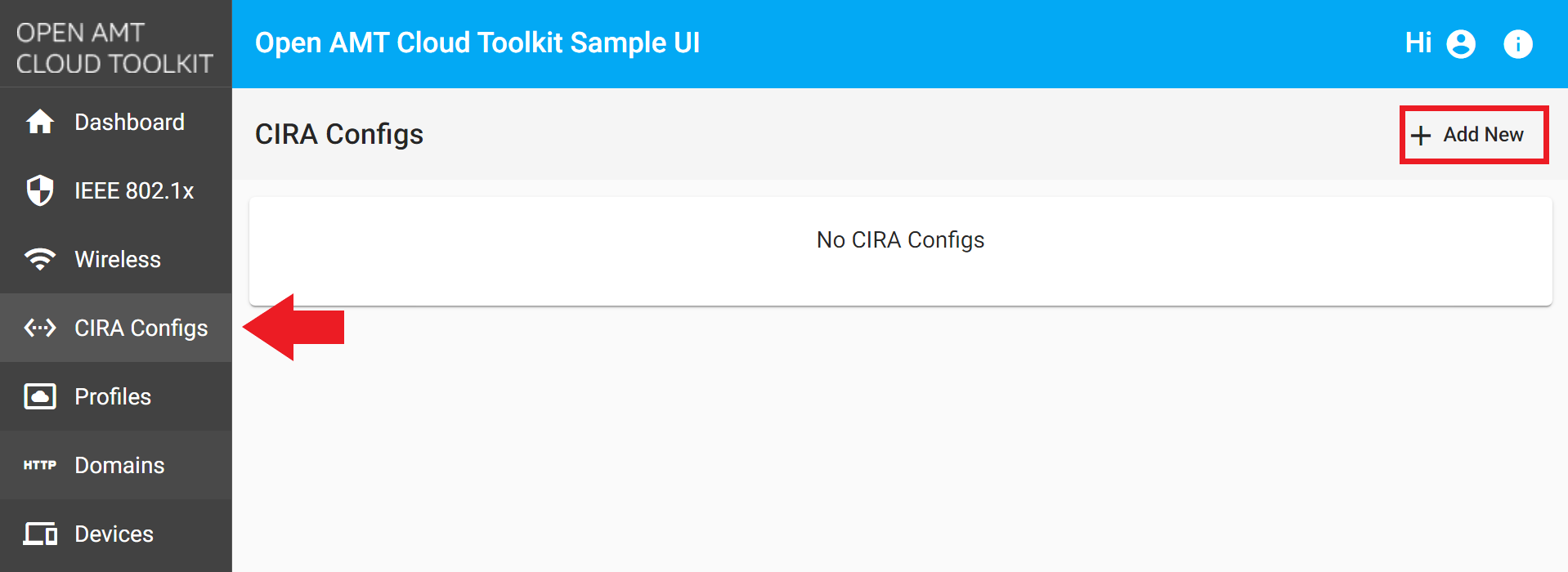Click the HTTP icon beside Domains
The image size is (1568, 572).
[x=38, y=465]
